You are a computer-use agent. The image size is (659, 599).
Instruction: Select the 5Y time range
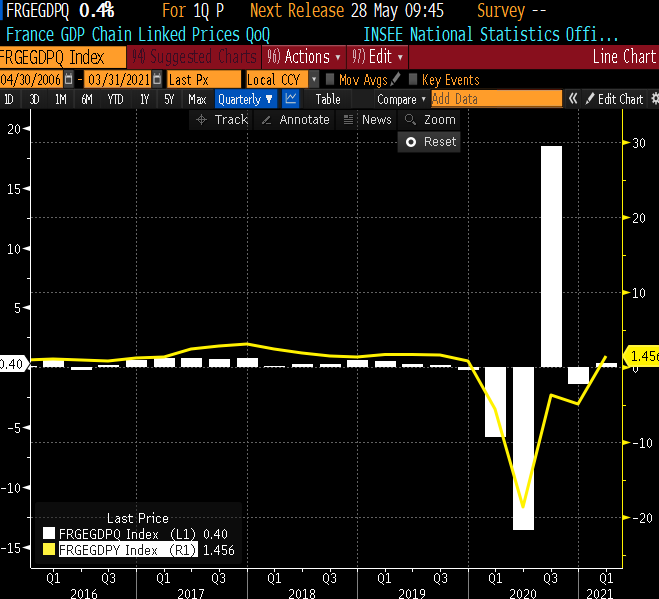click(x=168, y=99)
